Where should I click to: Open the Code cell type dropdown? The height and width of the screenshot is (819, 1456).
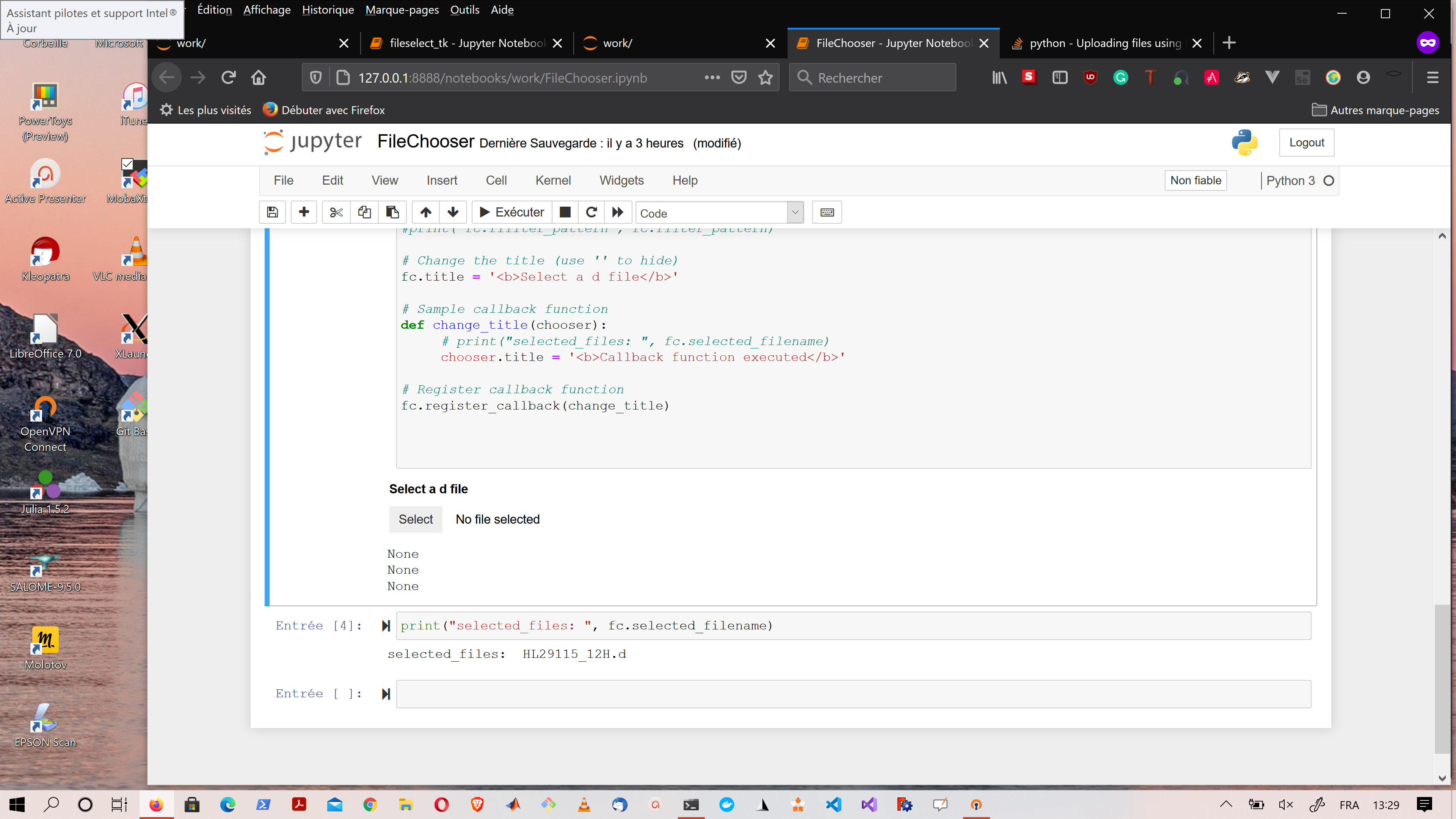[719, 212]
